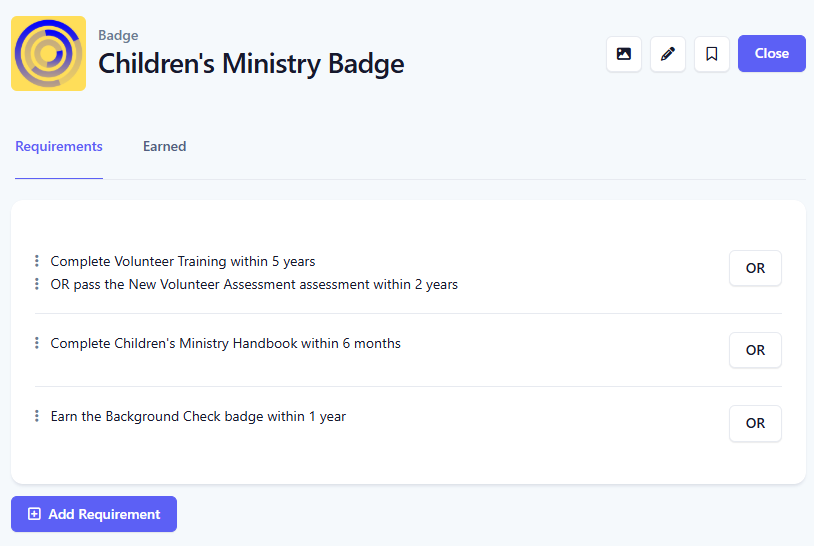
Task: Close the badge with the Close button
Action: pos(771,53)
